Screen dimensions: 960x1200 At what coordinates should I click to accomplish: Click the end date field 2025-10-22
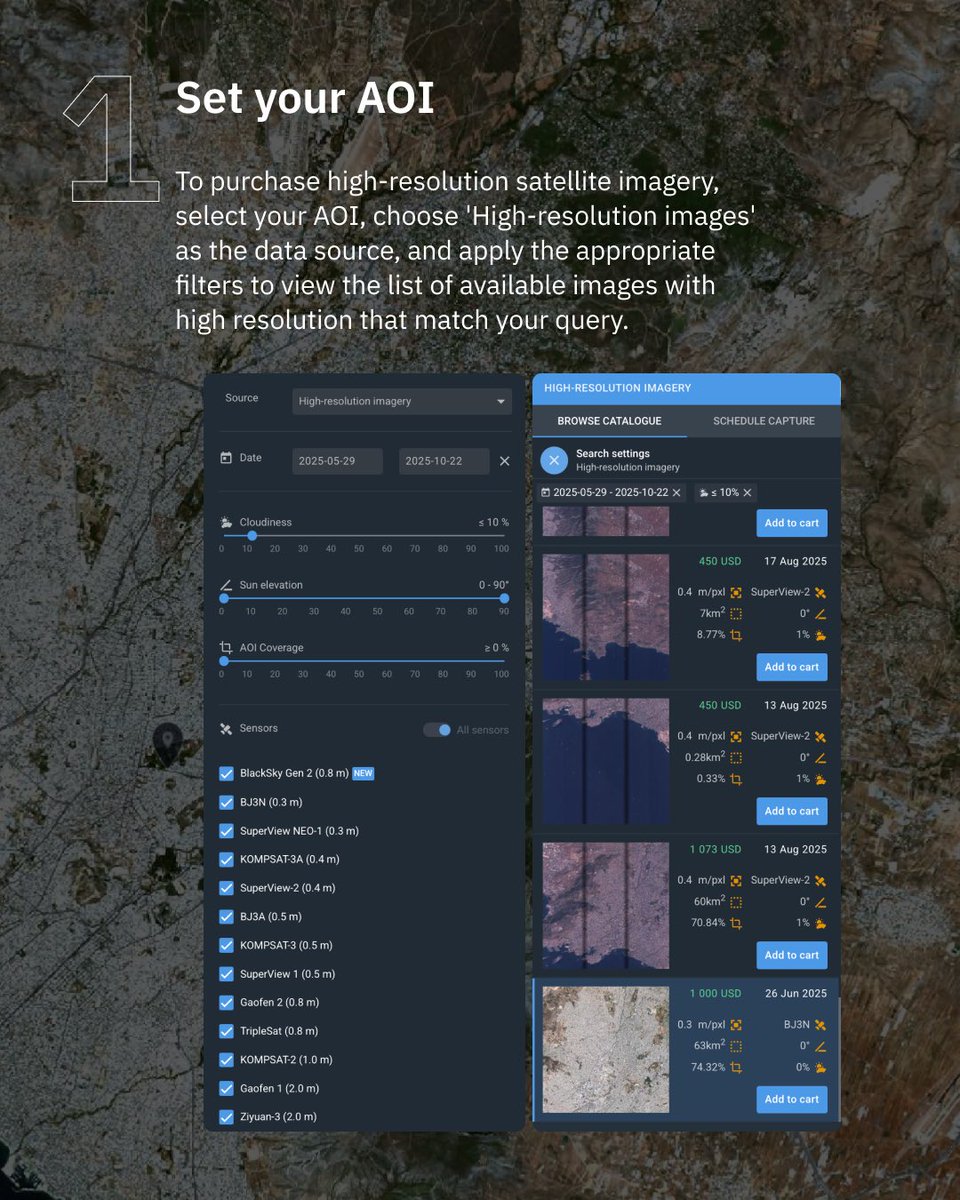point(444,461)
